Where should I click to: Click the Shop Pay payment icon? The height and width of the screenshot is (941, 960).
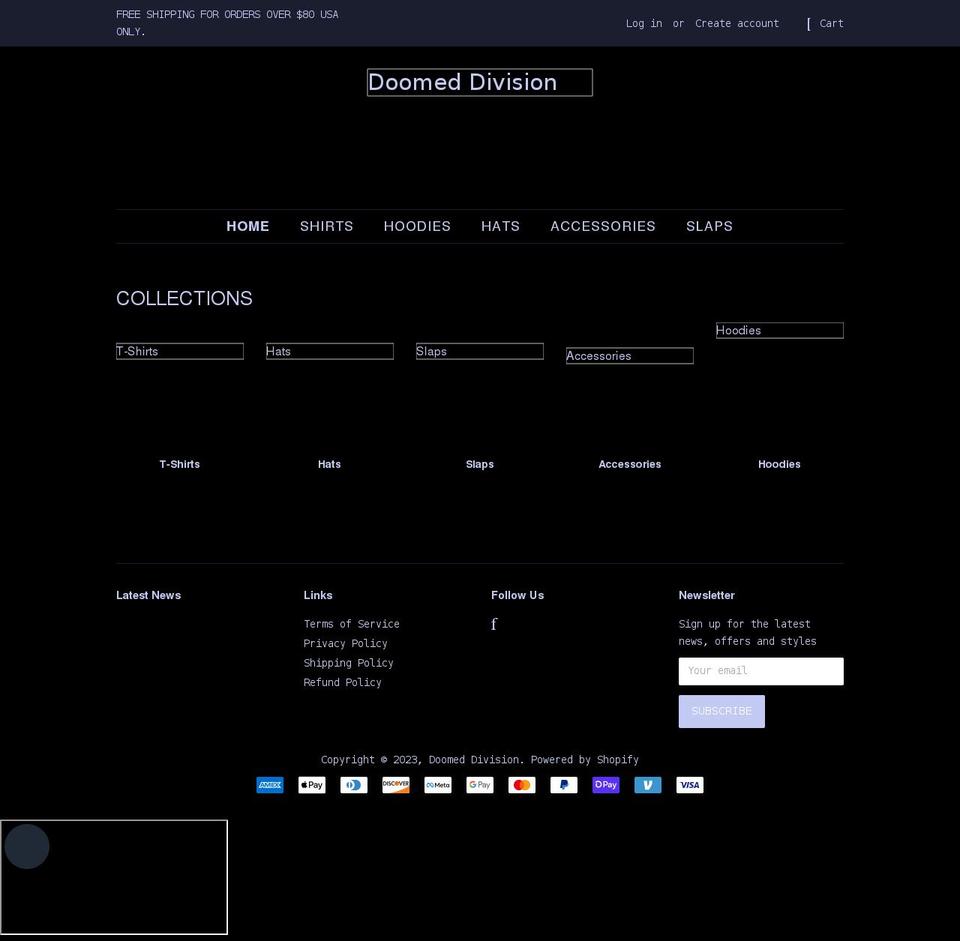(606, 785)
